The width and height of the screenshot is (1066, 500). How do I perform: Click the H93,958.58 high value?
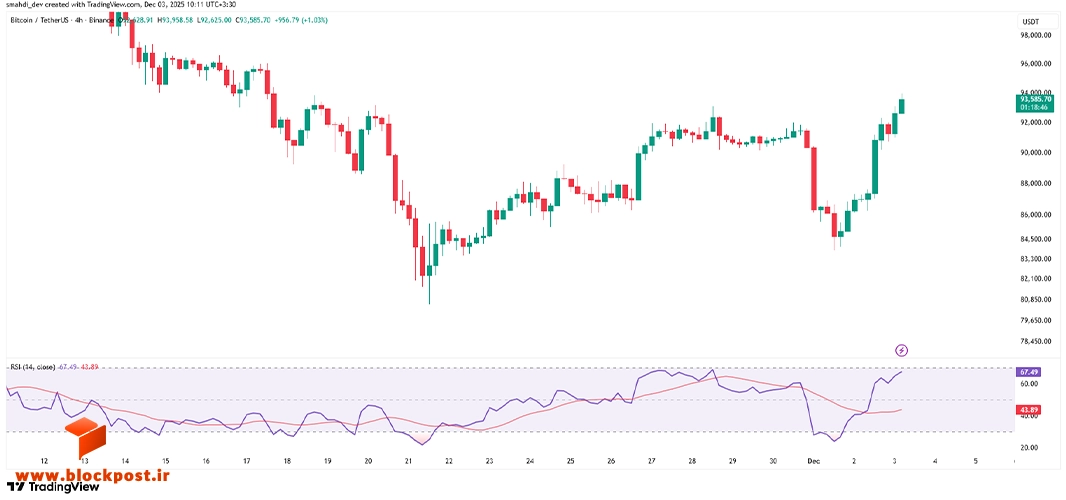pos(177,20)
